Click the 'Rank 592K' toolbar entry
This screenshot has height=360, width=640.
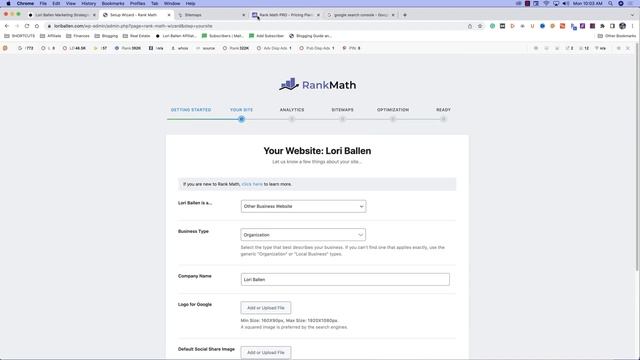click(128, 48)
